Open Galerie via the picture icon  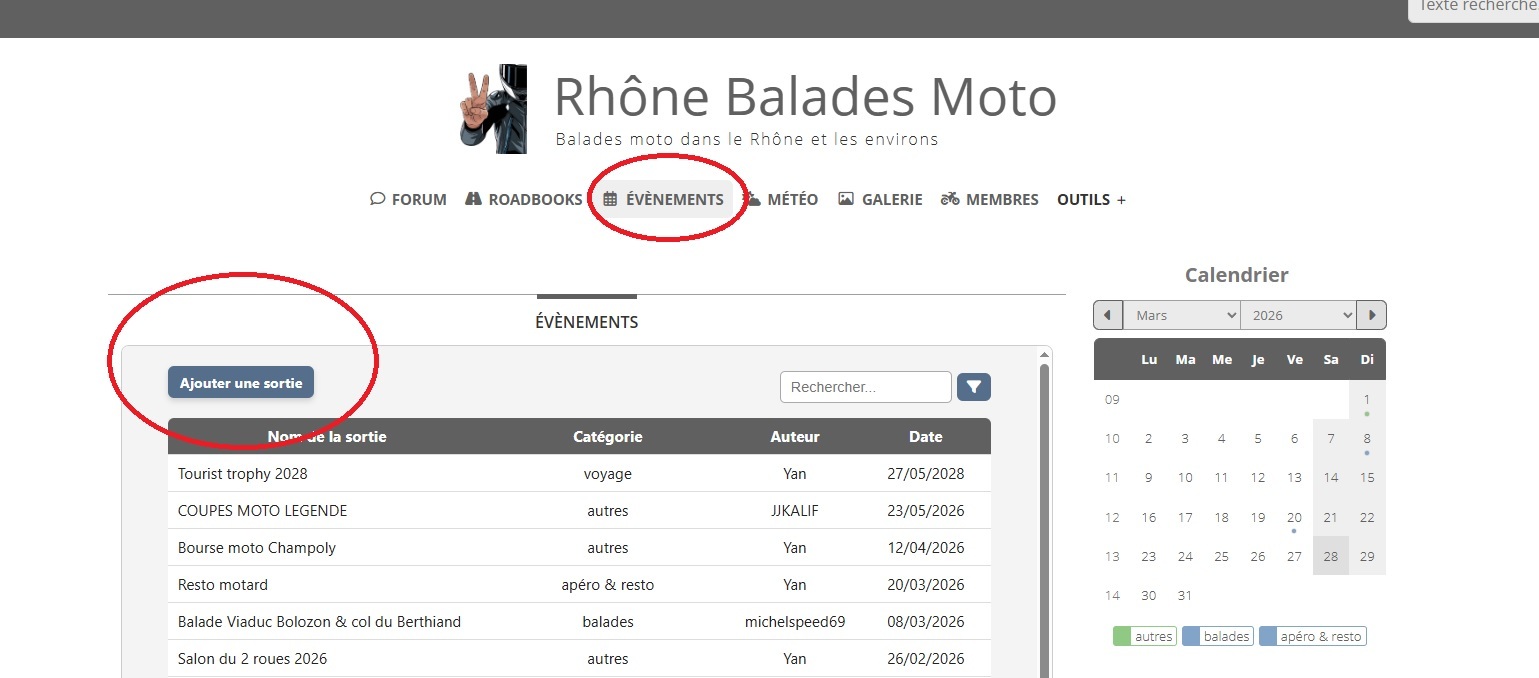tap(846, 199)
